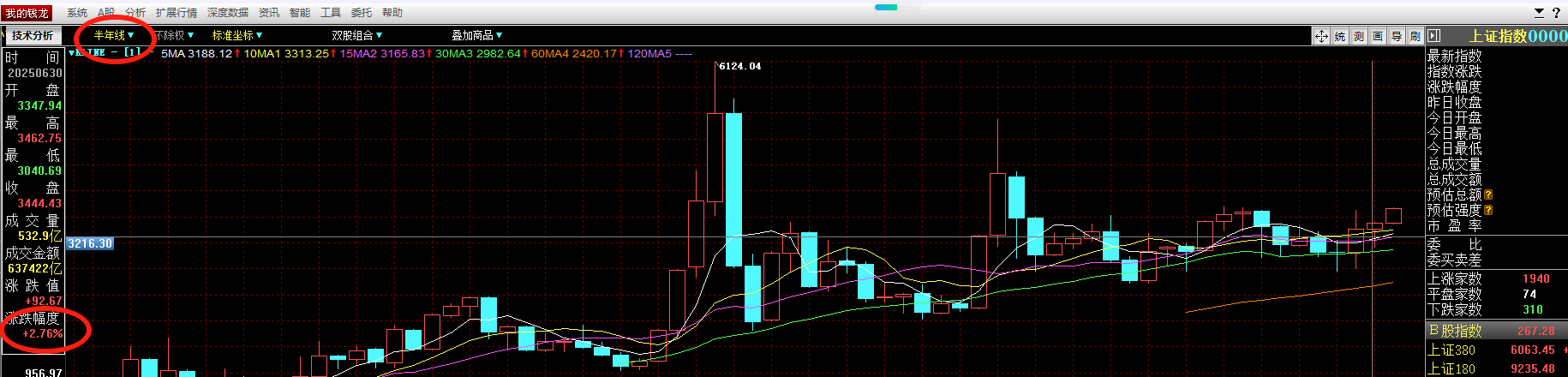Click the 预估强度 question mark hint
This screenshot has width=1568, height=377.
coord(1488,210)
